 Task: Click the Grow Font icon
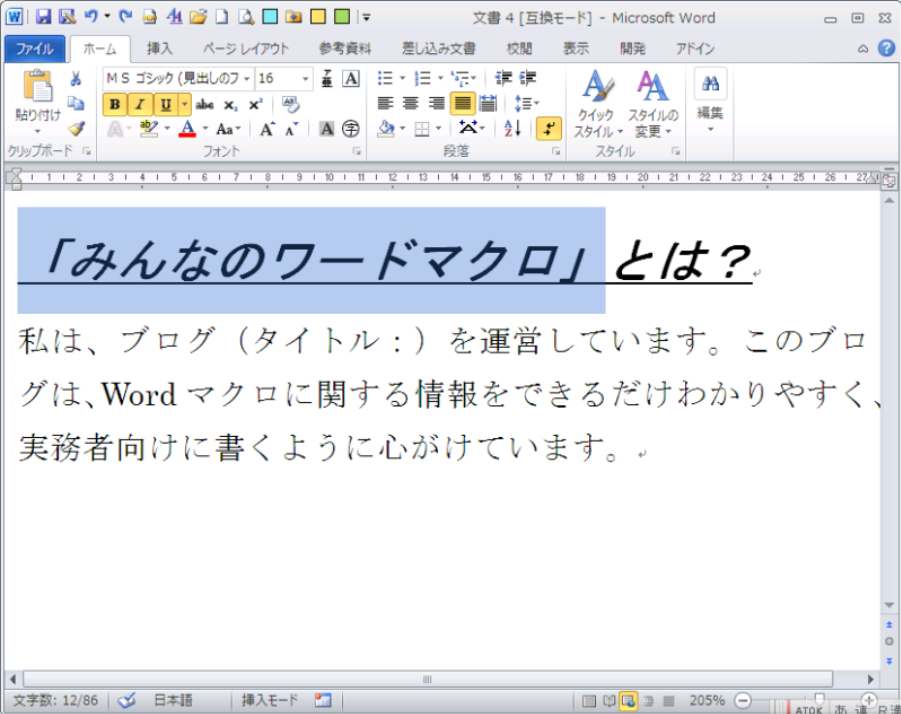click(x=267, y=129)
